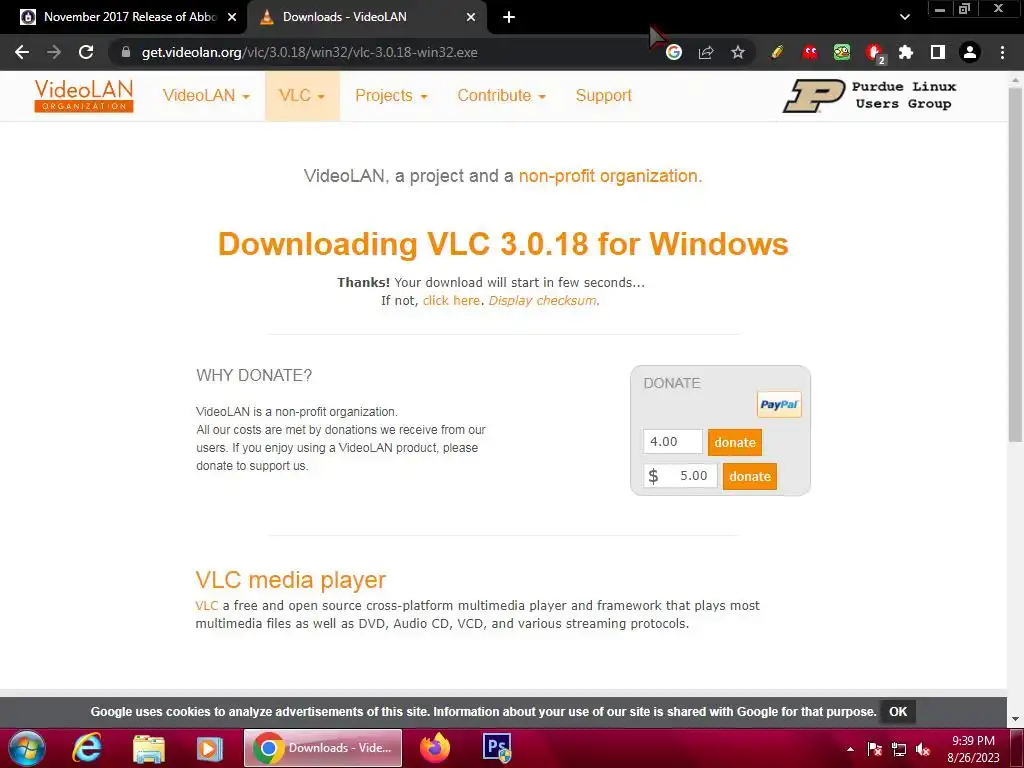Open Windows Explorer from the taskbar
Image resolution: width=1024 pixels, height=768 pixels.
tap(149, 748)
